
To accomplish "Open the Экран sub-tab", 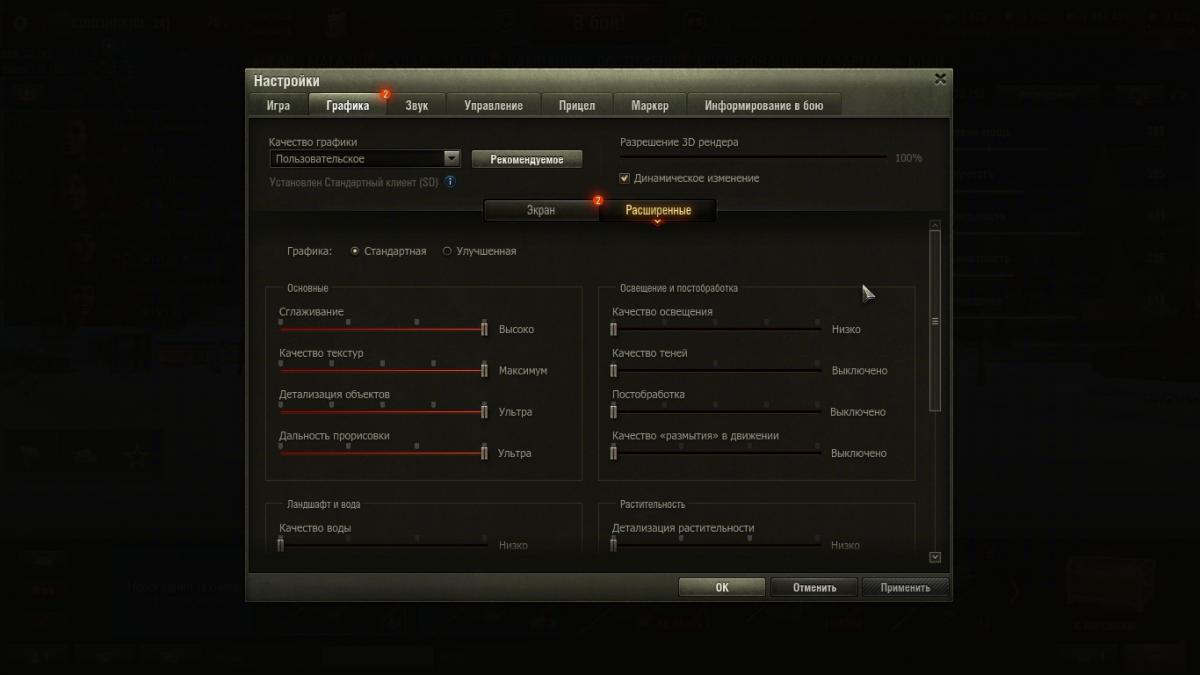I will coord(541,210).
